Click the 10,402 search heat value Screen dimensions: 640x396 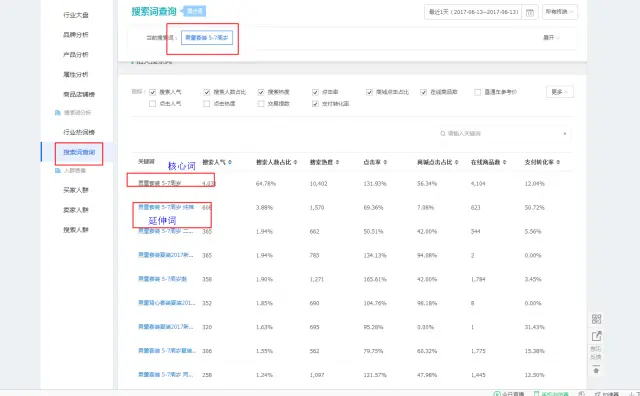click(318, 184)
